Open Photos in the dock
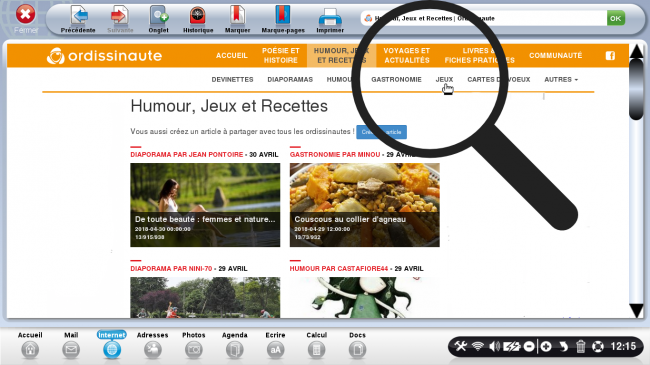 [194, 349]
